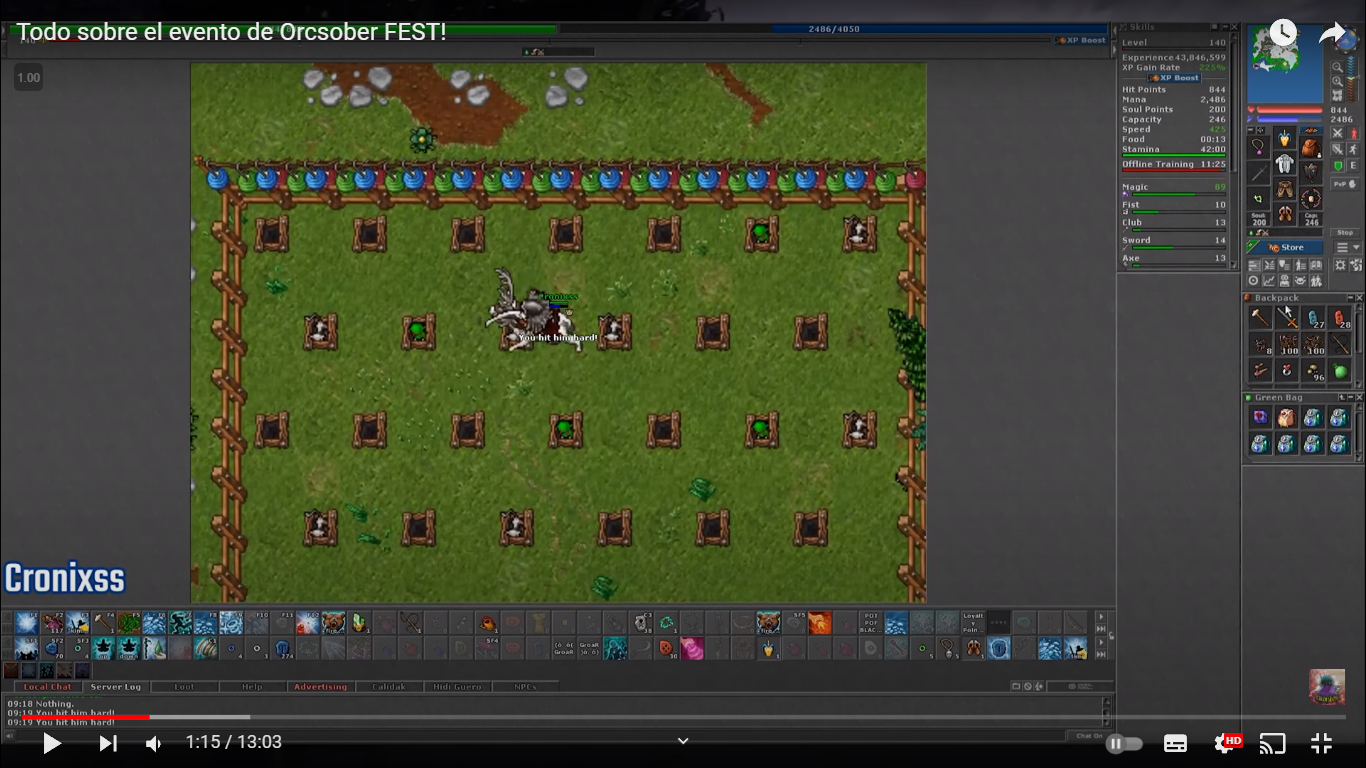This screenshot has height=768, width=1366.
Task: Exit full screen mode
Action: point(1321,743)
